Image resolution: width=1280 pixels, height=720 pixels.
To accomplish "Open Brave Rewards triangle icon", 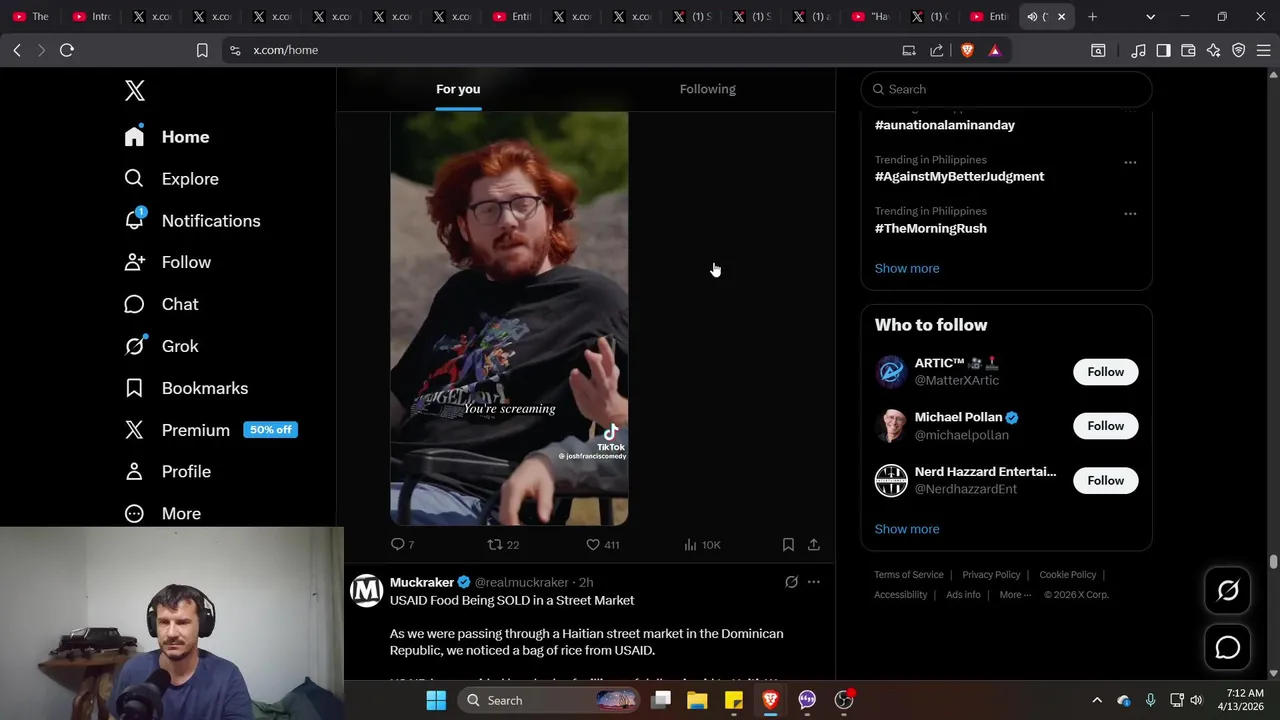I will (x=995, y=50).
